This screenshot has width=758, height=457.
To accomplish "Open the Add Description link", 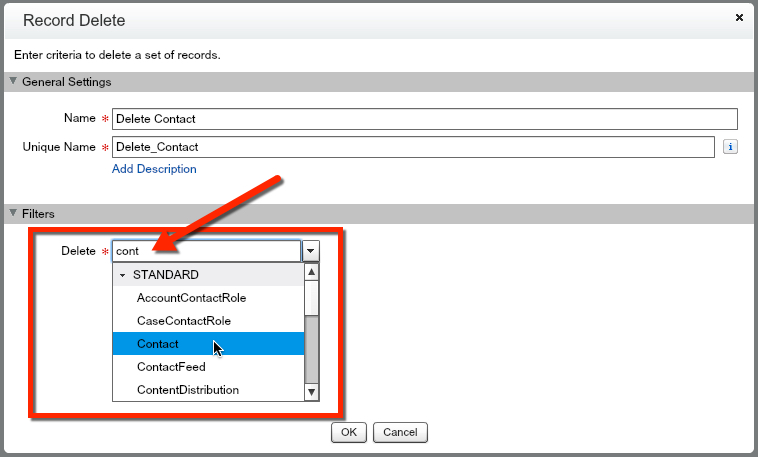I will click(x=154, y=169).
